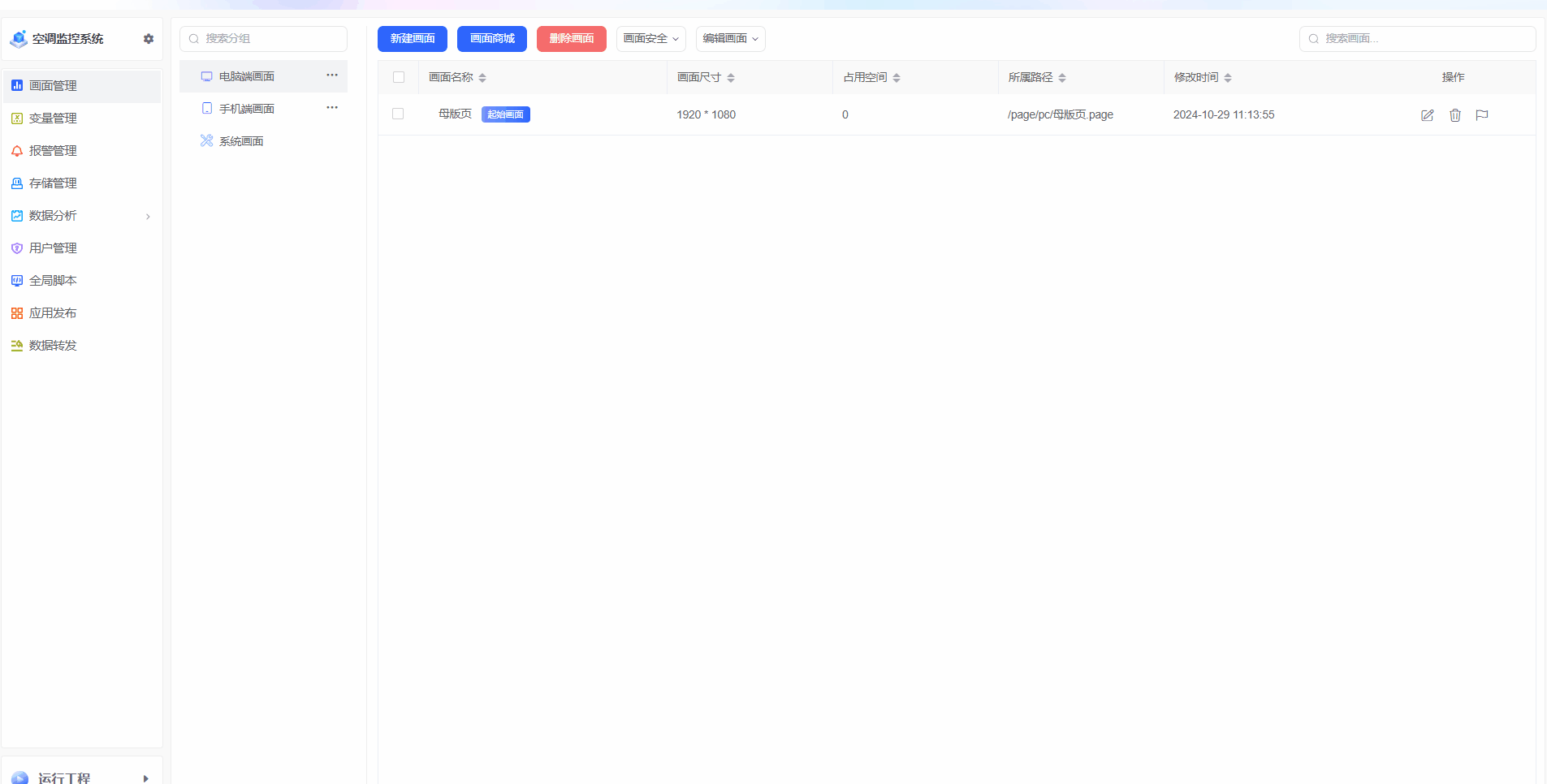Select the 存储管理 storage icon
1547x784 pixels.
pos(16,183)
